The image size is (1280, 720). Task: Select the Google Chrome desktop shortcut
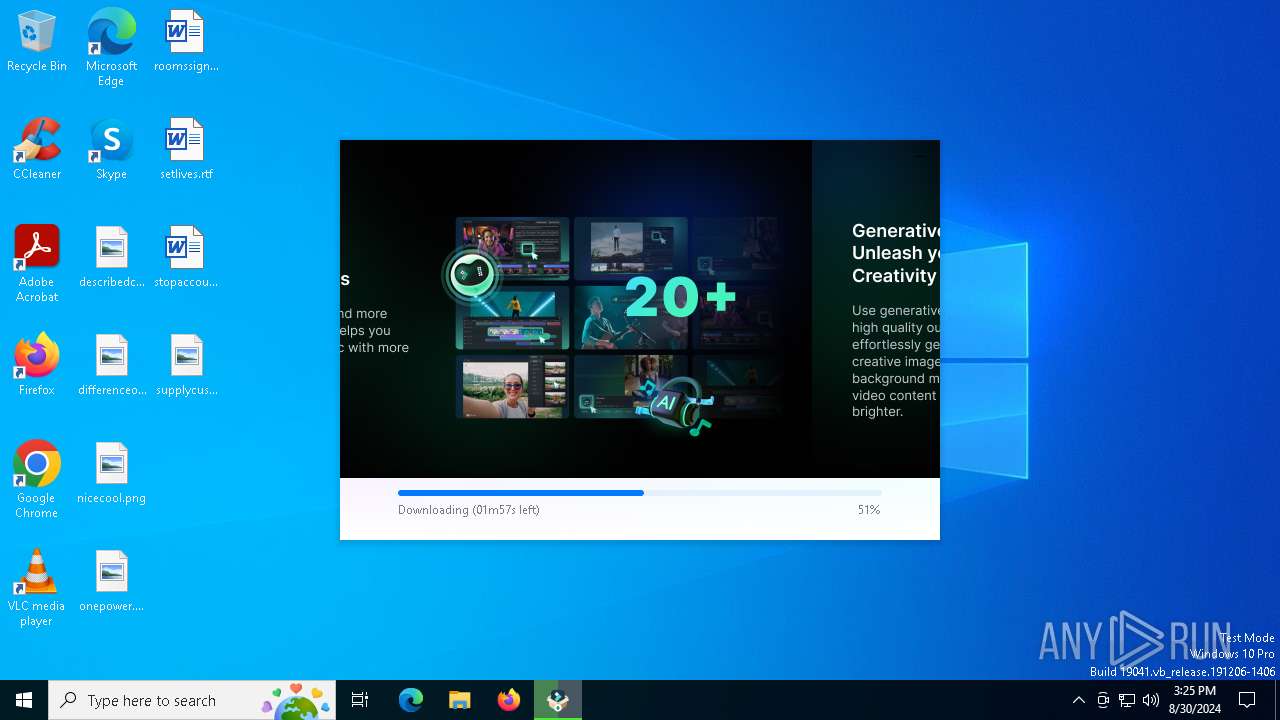pos(37,480)
